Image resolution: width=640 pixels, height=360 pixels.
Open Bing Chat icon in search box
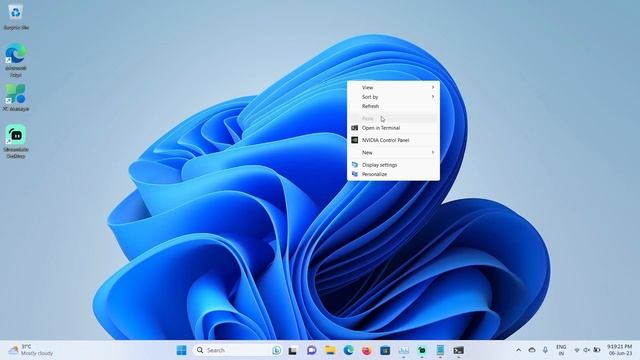pyautogui.click(x=277, y=350)
